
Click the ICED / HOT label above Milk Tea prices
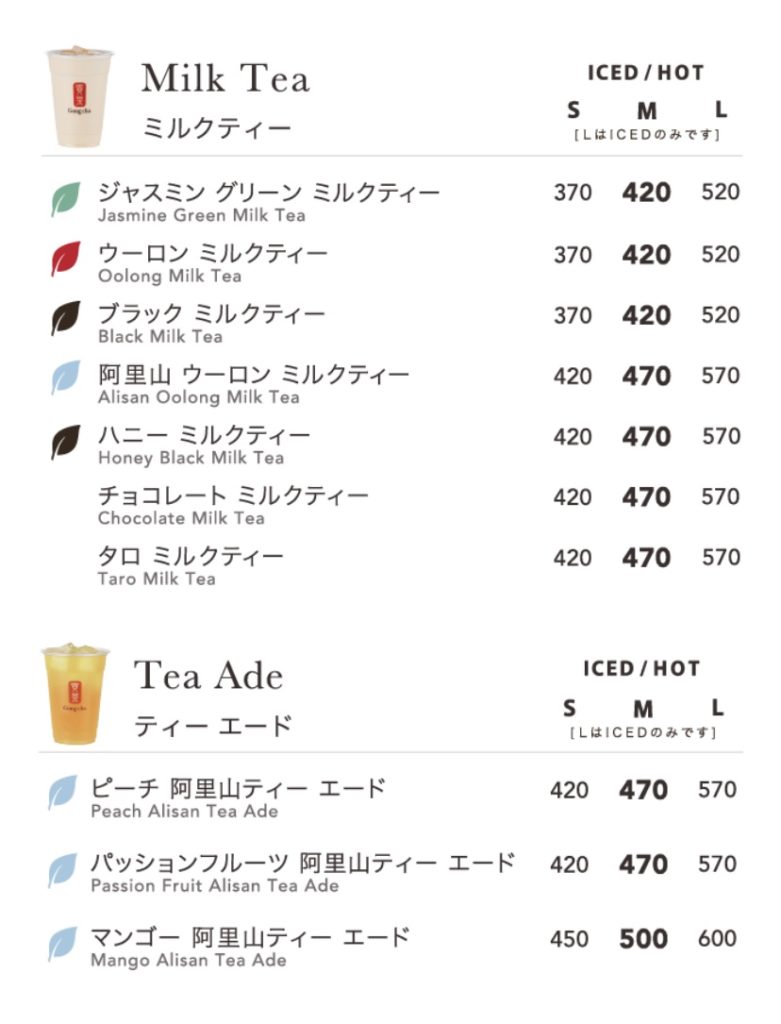point(646,72)
